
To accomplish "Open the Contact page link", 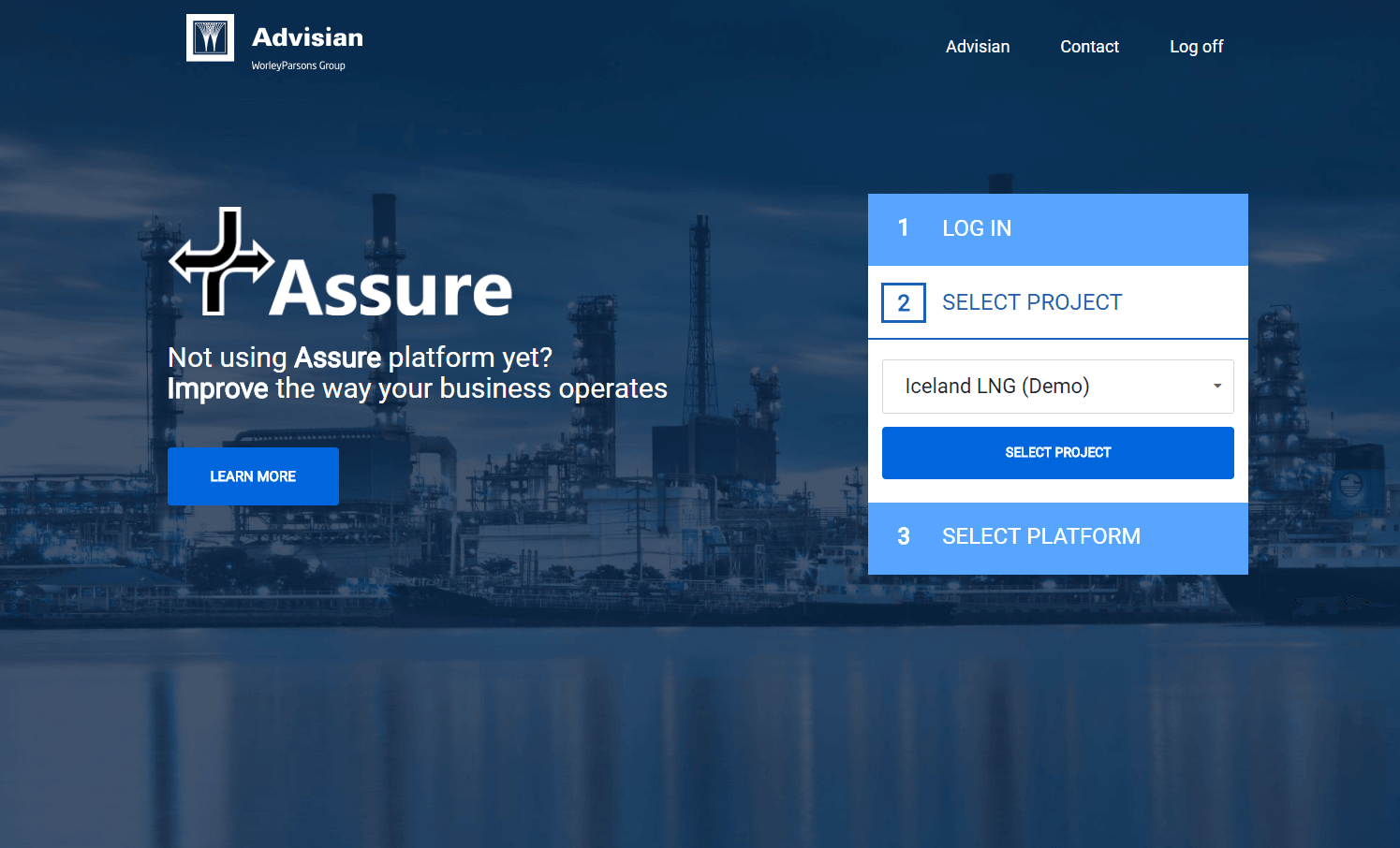I will pos(1089,47).
